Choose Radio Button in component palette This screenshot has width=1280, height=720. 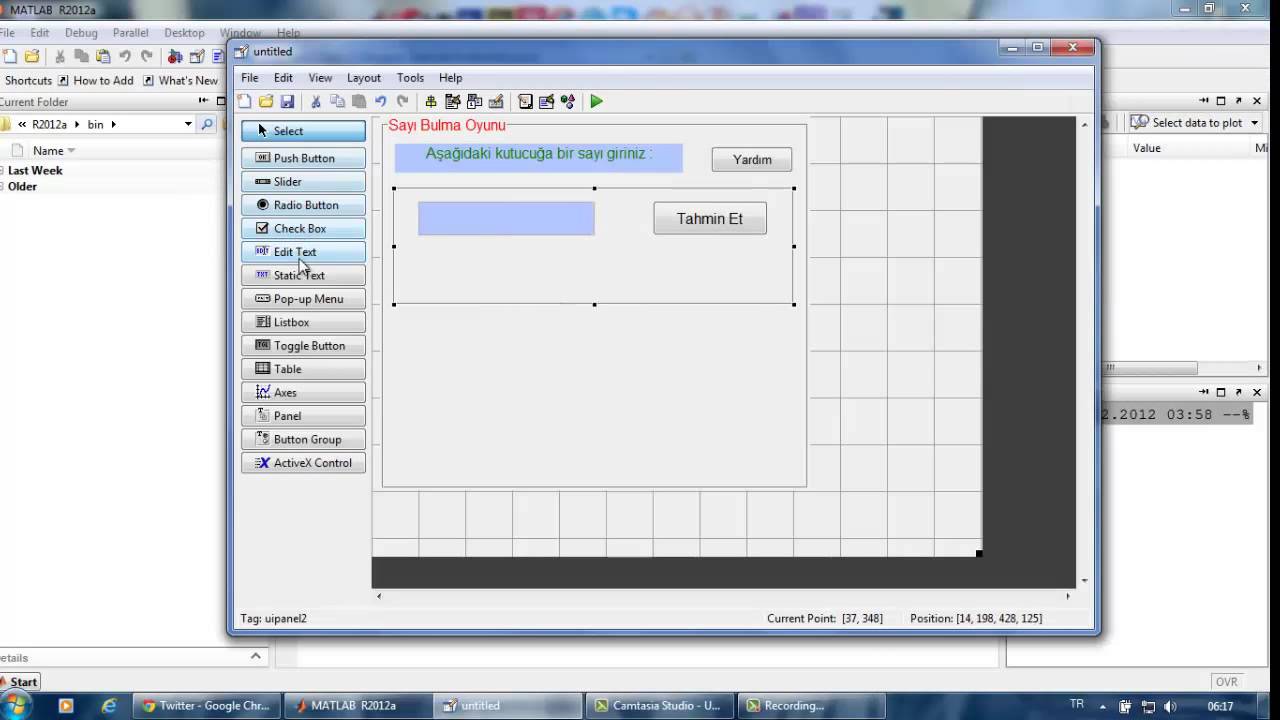[x=303, y=205]
